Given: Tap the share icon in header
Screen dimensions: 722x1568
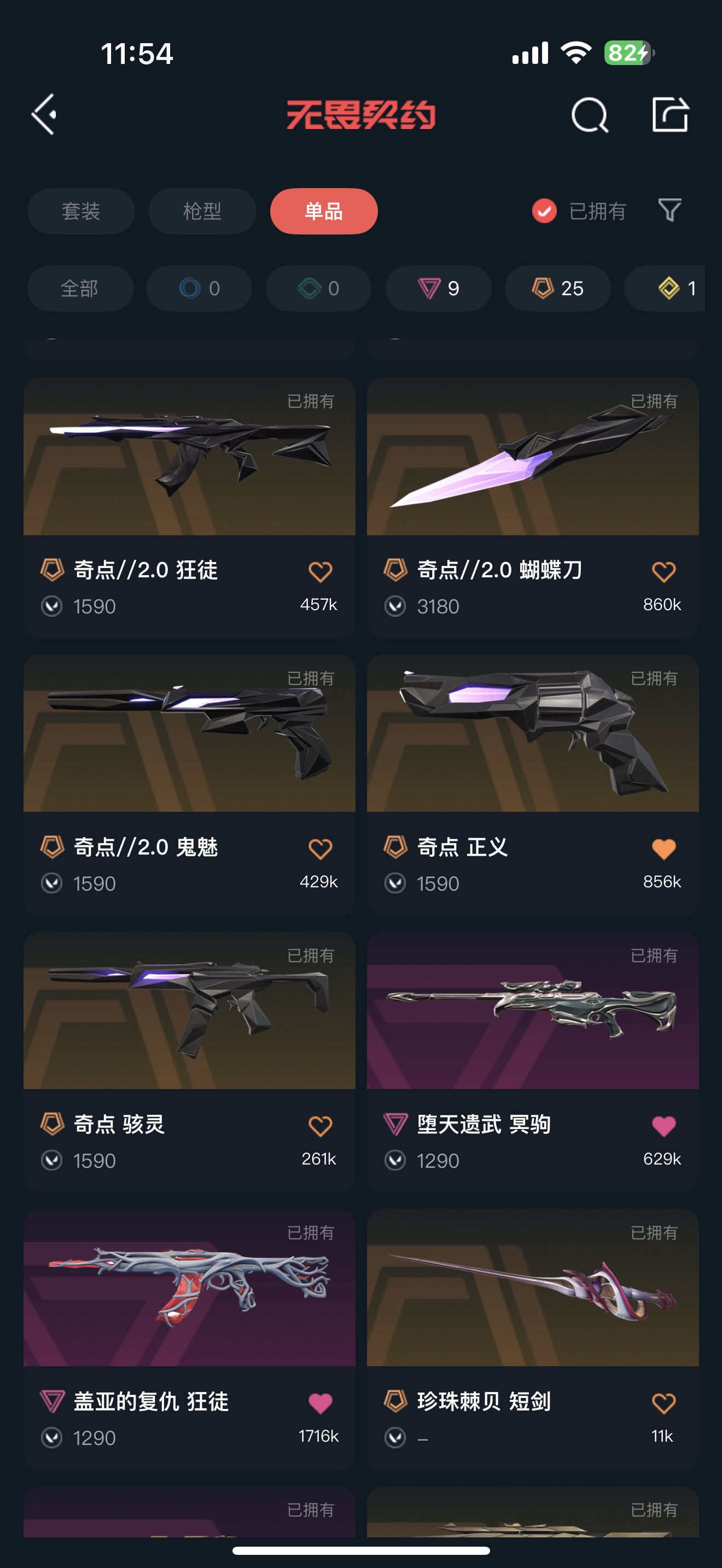Looking at the screenshot, I should 670,114.
